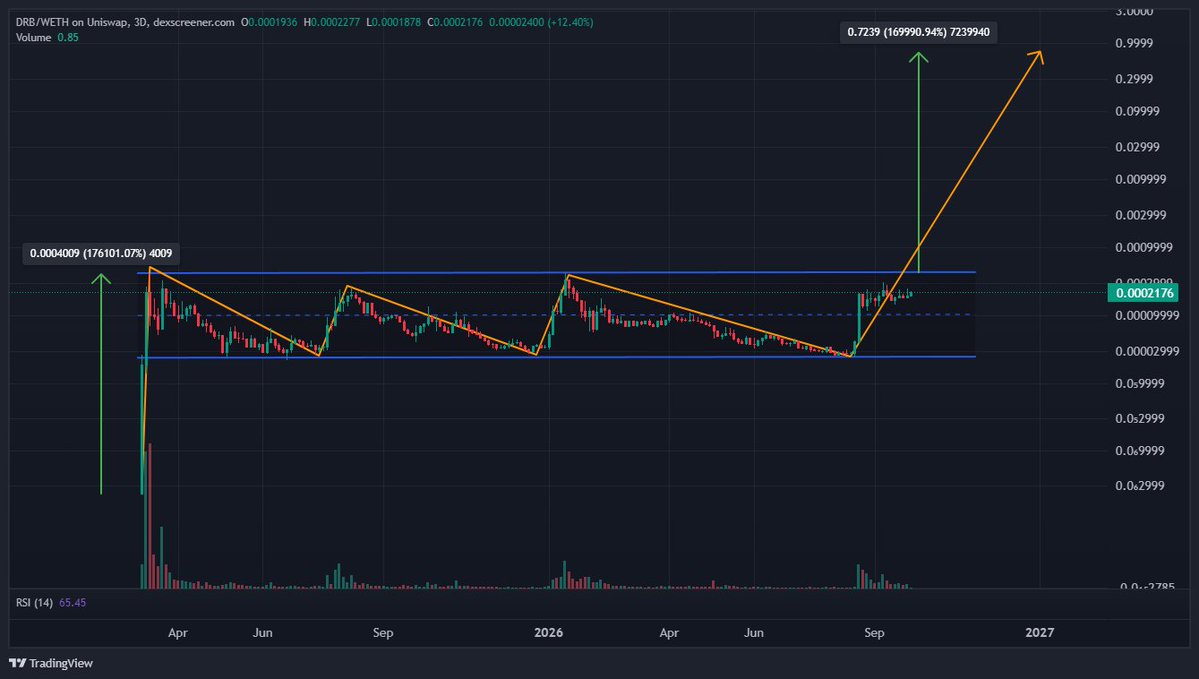The image size is (1199, 679).
Task: Click the 0.00002999 price axis label
Action: [1147, 352]
